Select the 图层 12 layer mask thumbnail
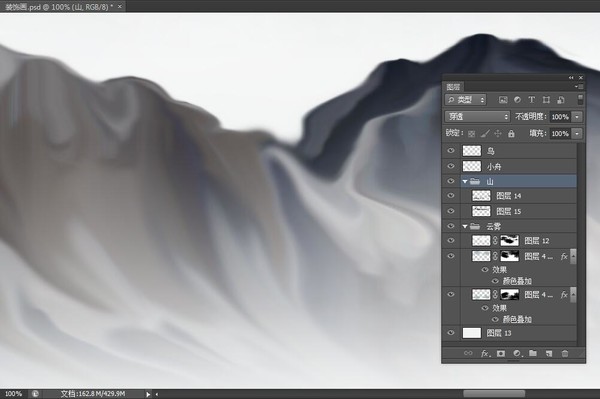 510,241
